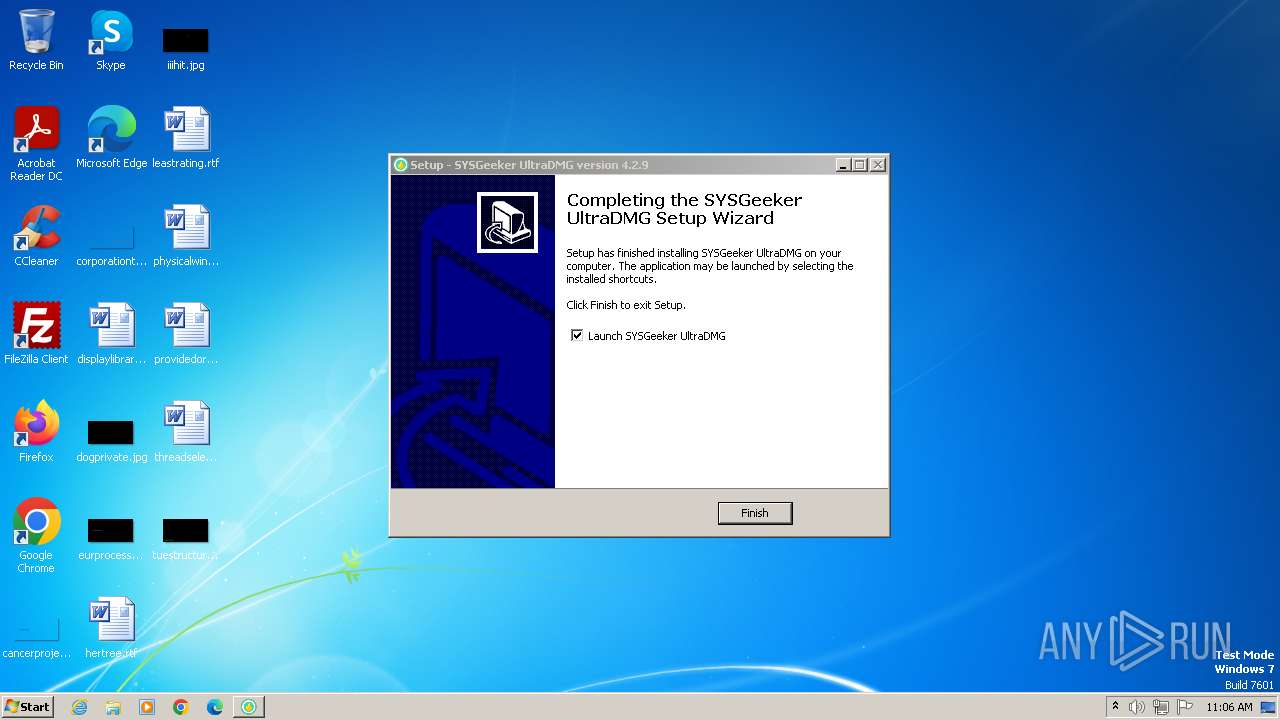Screen dimensions: 1280x720
Task: Open the Action Center flag icon
Action: coord(1185,707)
